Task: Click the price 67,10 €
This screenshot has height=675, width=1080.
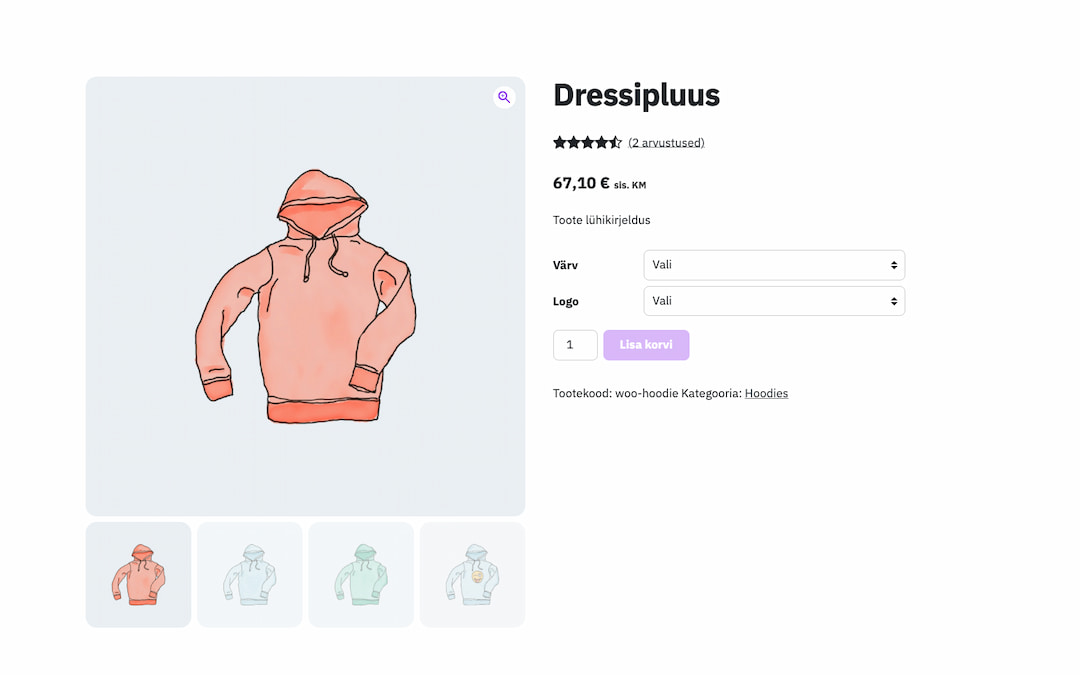Action: click(x=581, y=183)
